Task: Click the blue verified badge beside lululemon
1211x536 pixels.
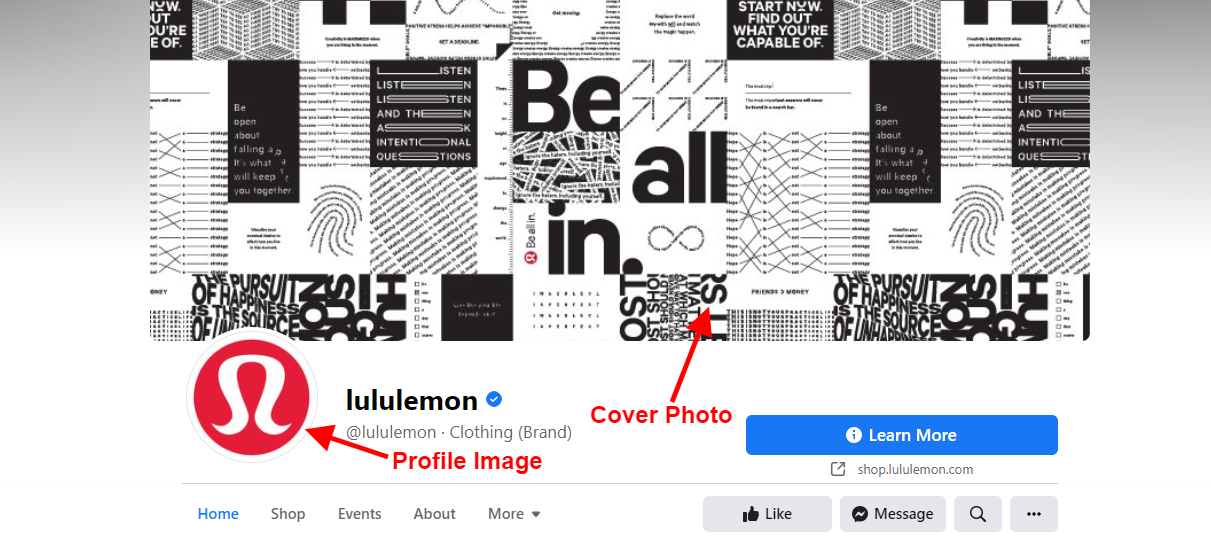Action: (x=494, y=400)
